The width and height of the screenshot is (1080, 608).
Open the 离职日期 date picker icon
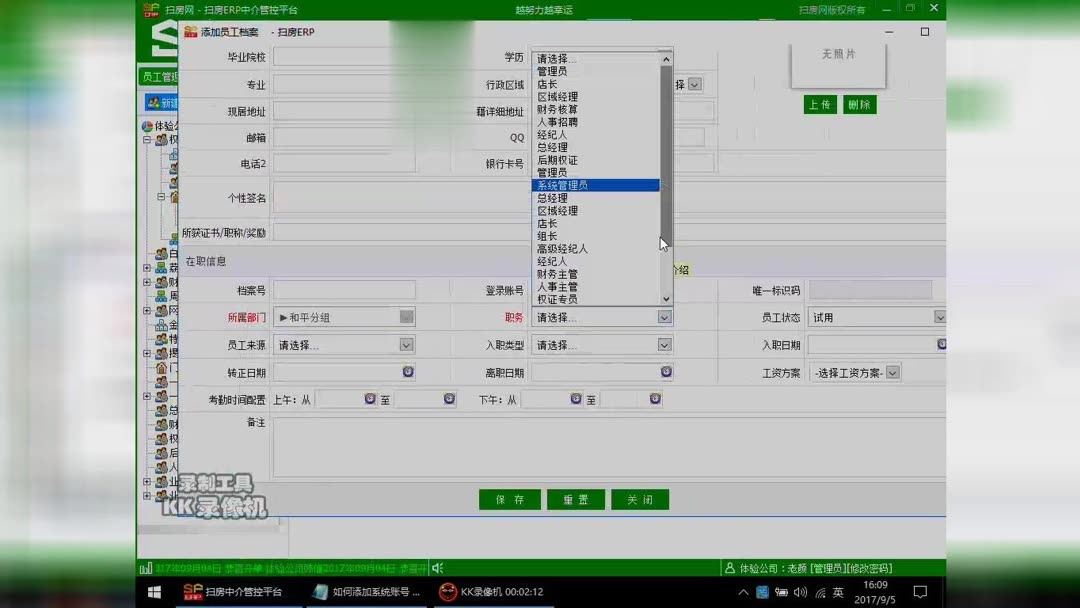666,371
